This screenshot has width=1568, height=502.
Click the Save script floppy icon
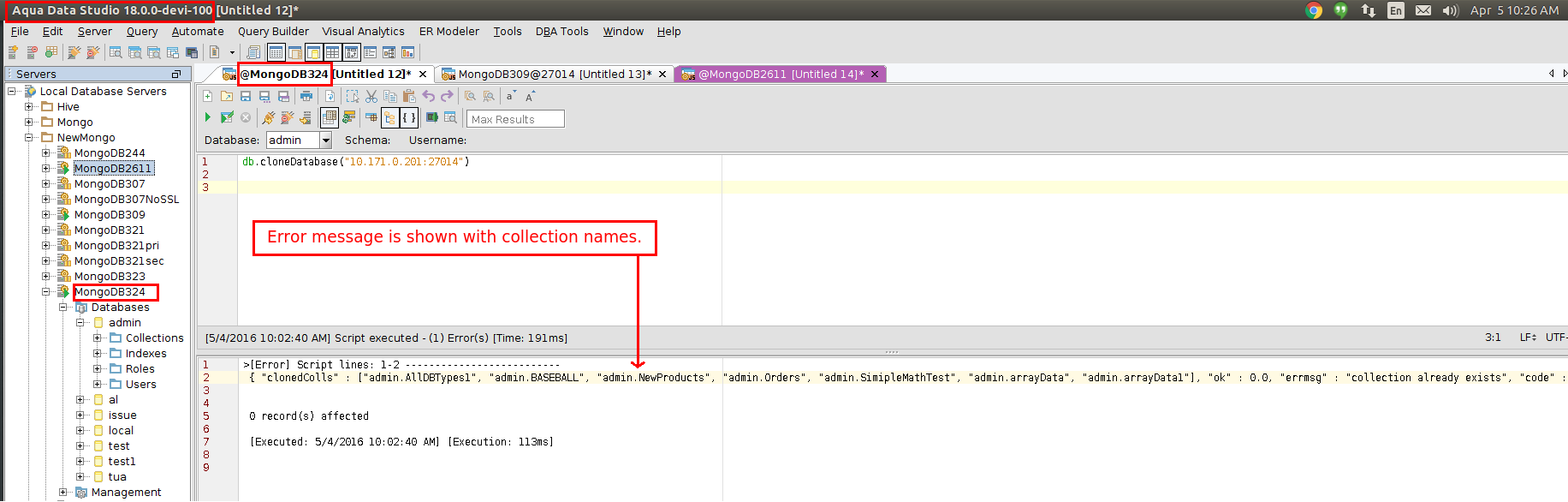pyautogui.click(x=246, y=96)
